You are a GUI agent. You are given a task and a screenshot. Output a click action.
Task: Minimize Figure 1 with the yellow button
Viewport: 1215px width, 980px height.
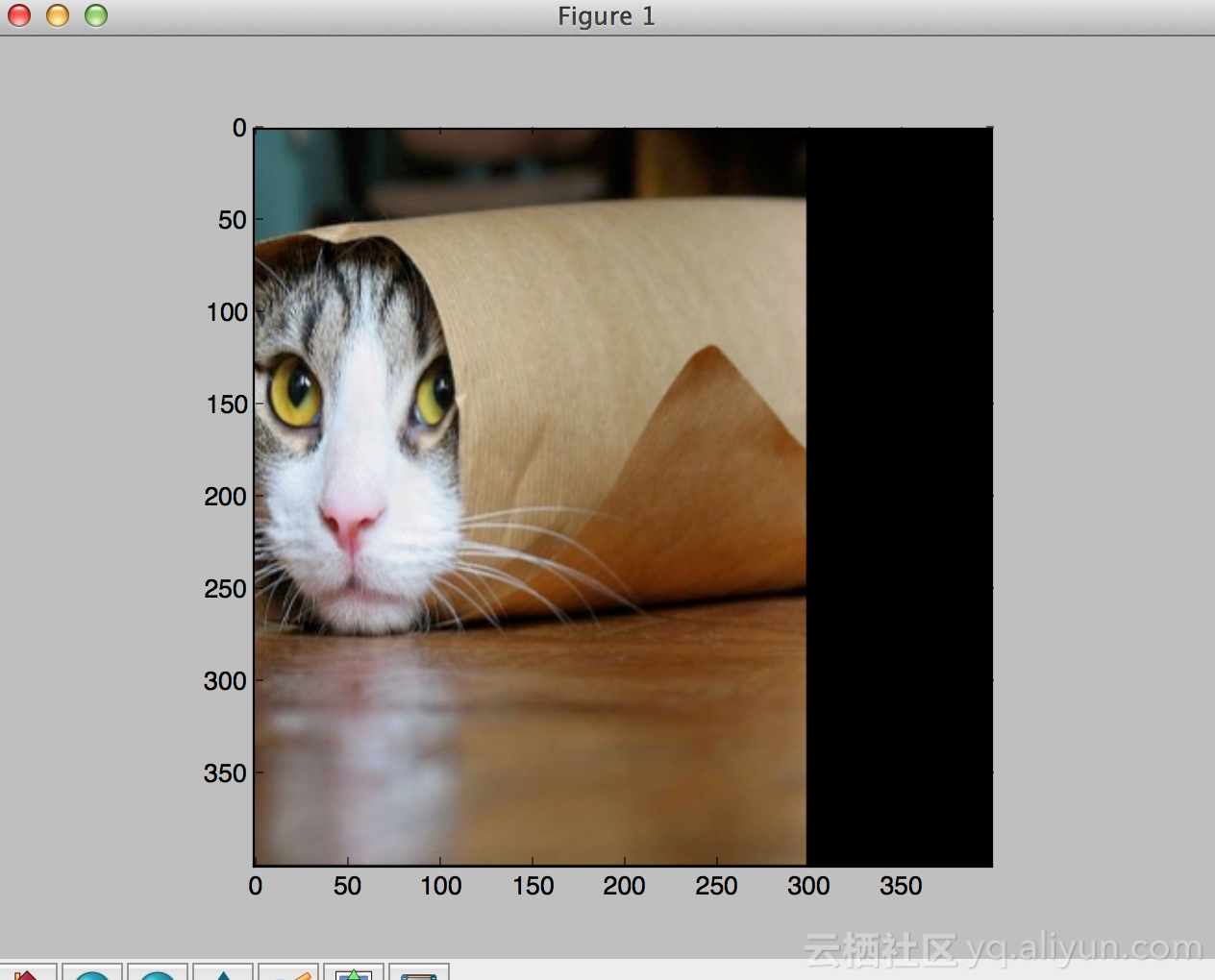coord(58,15)
